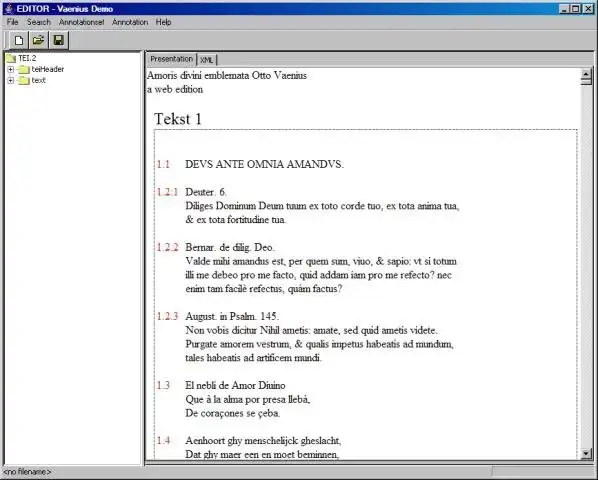Image resolution: width=598 pixels, height=480 pixels.
Task: Click the red 1.2.2 line number
Action: (167, 247)
